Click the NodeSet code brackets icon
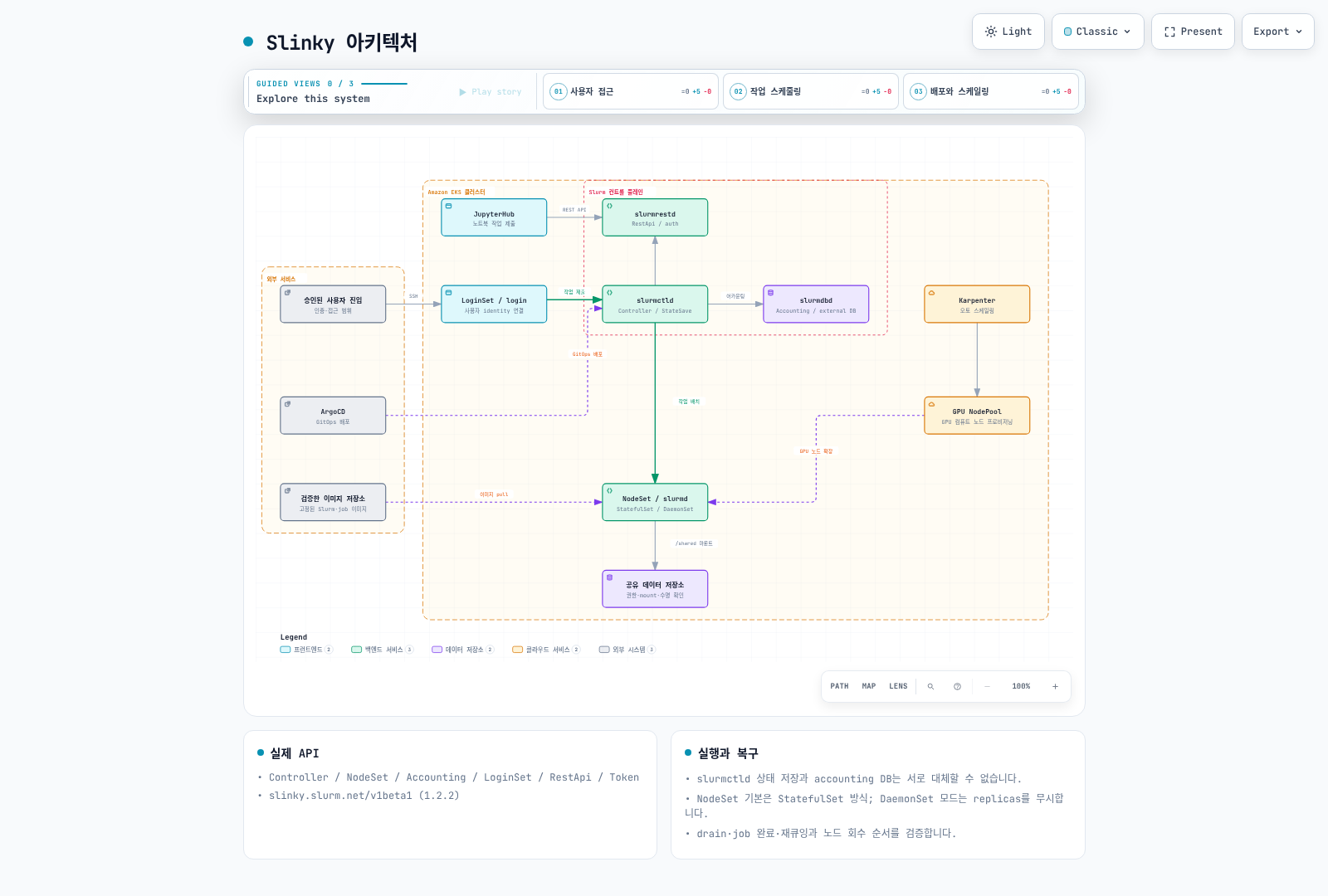This screenshot has width=1328, height=896. click(609, 490)
